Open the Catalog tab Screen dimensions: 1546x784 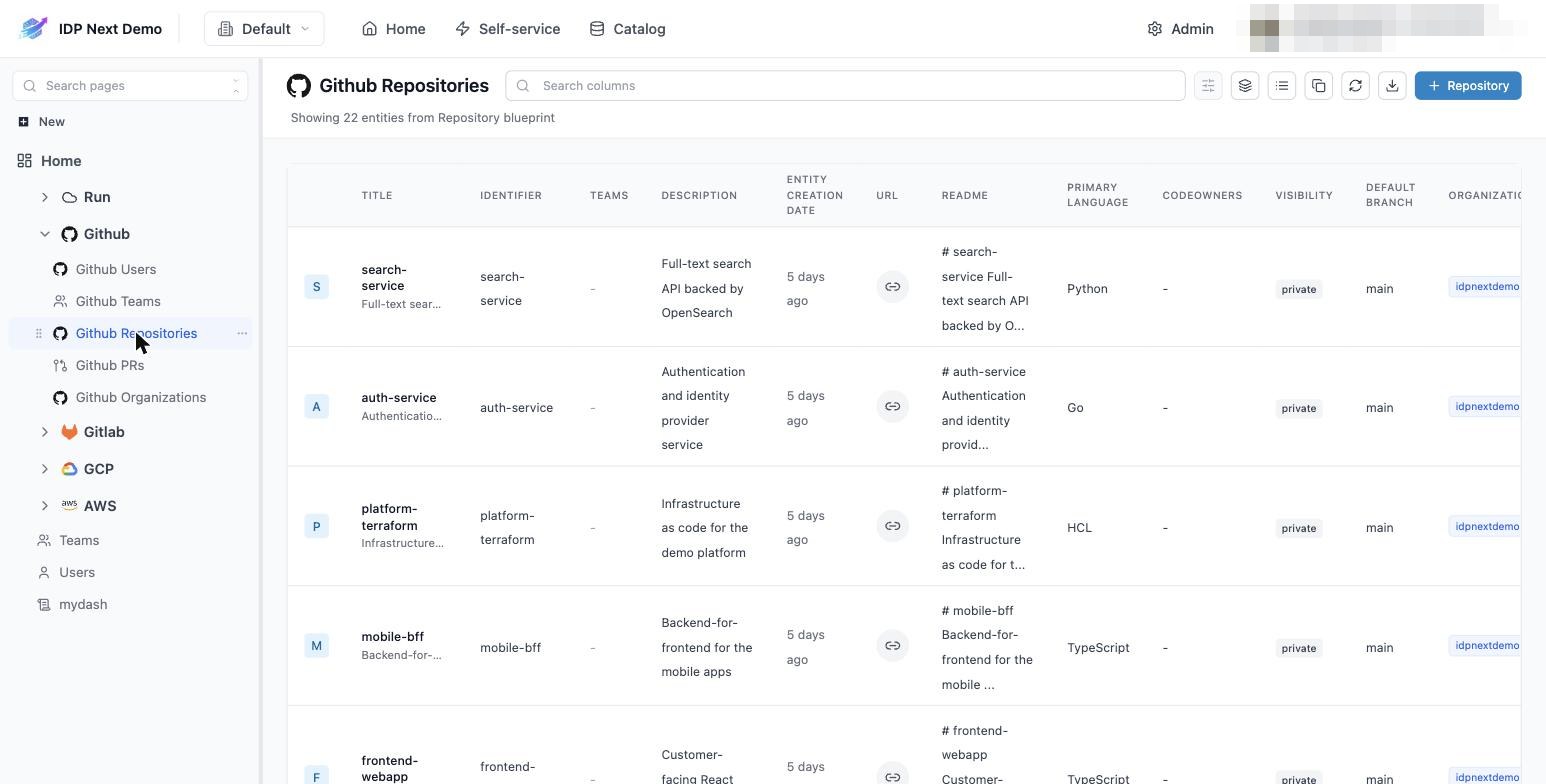(x=627, y=29)
